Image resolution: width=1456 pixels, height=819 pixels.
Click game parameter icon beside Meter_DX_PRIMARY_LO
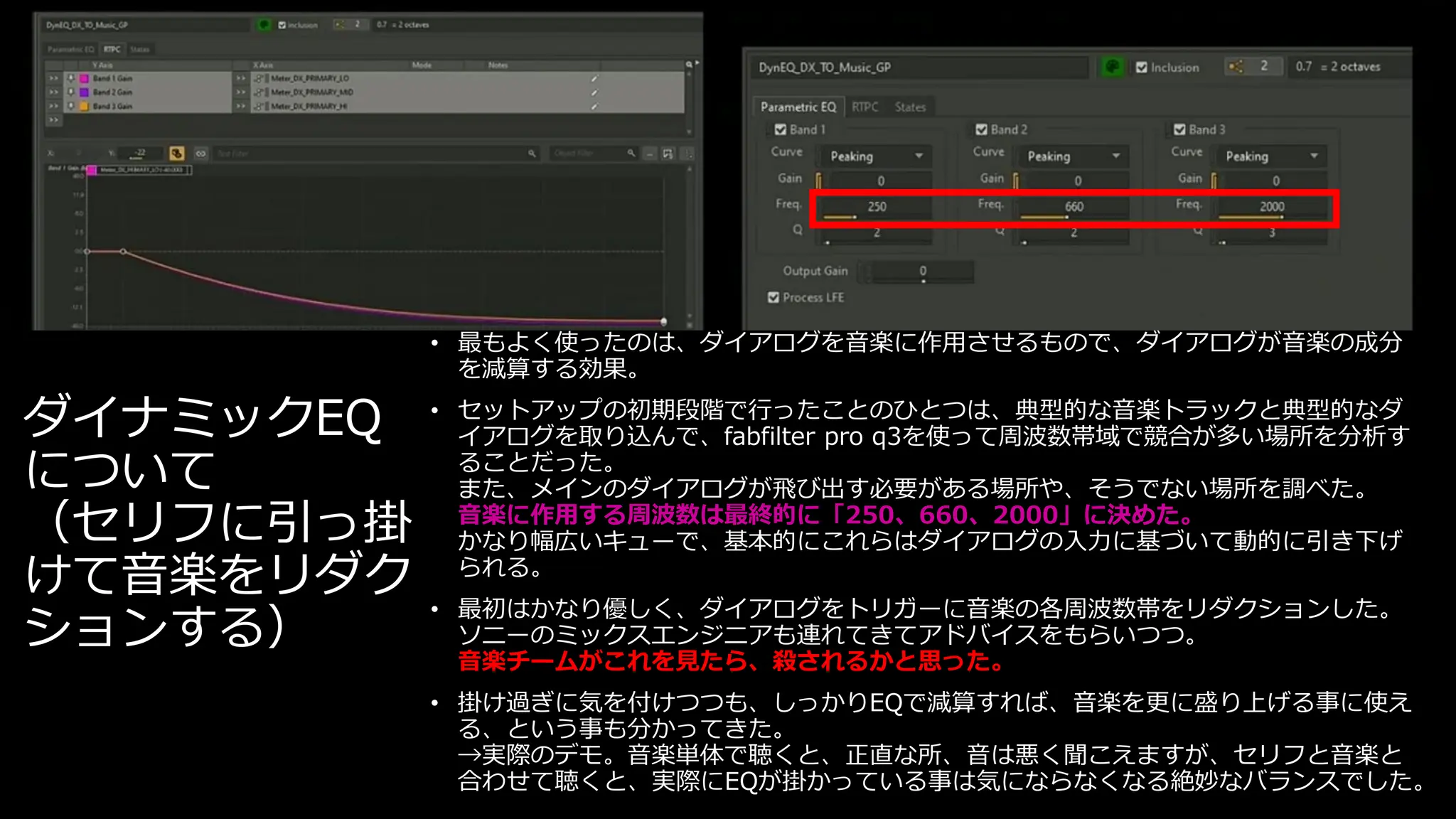[260, 78]
